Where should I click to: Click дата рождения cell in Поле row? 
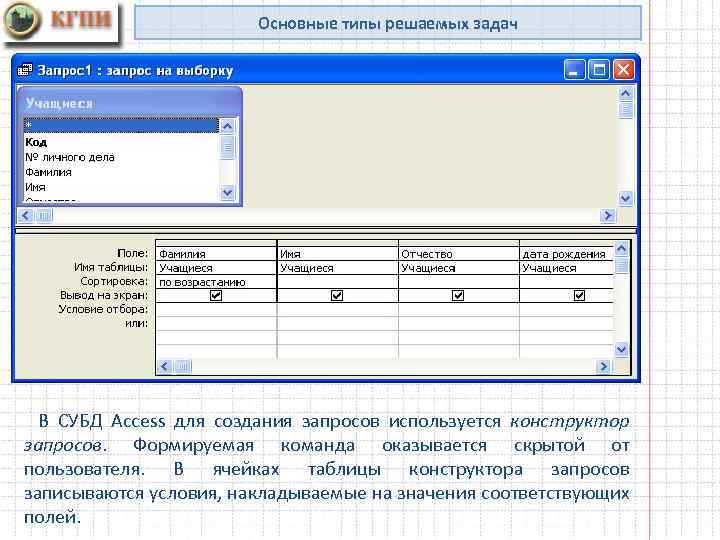(x=567, y=253)
